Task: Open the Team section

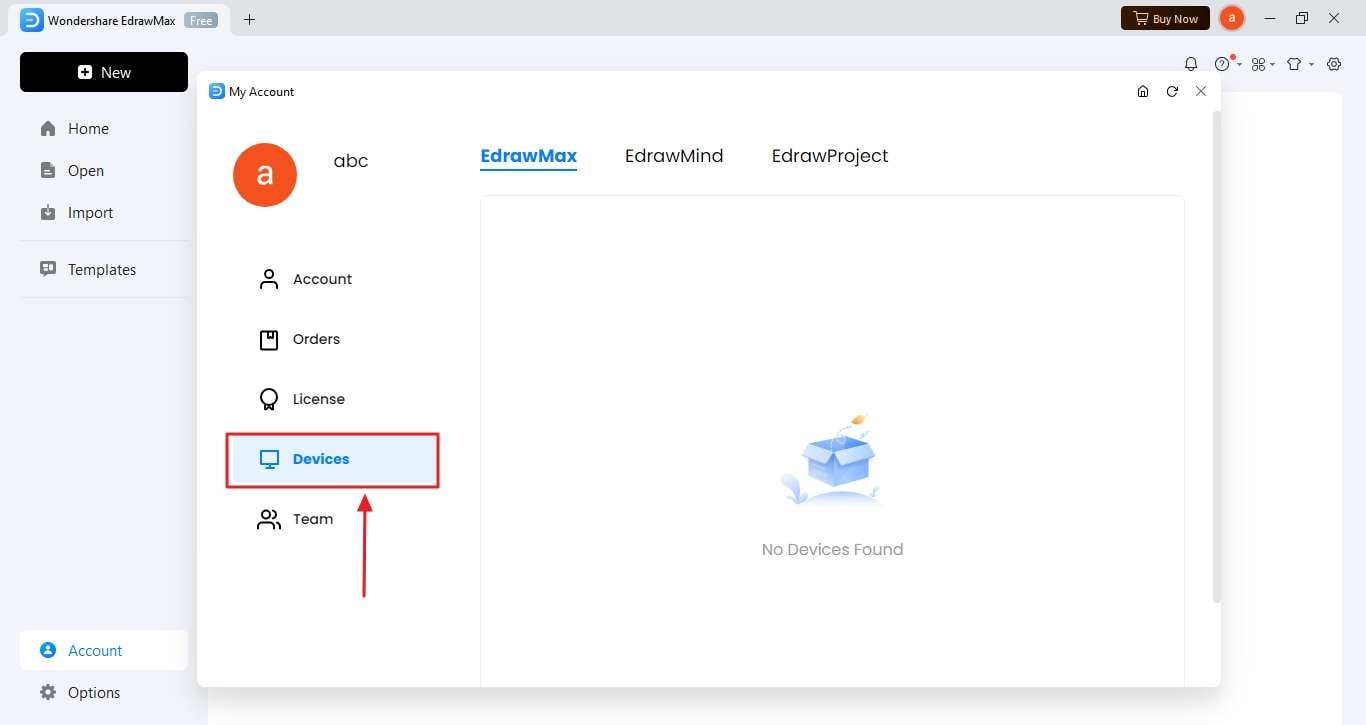Action: pyautogui.click(x=333, y=519)
